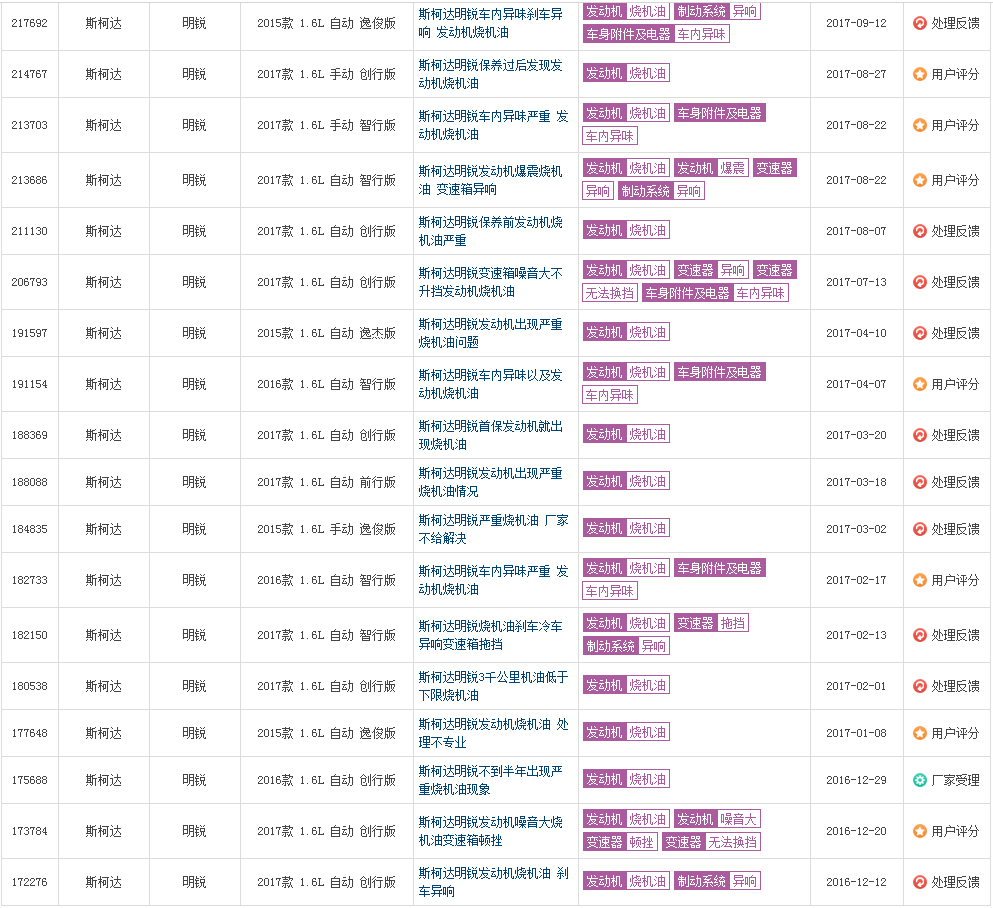Open complaint 斯柯达明锐严重烧机油 厂家不给解决

(x=493, y=529)
